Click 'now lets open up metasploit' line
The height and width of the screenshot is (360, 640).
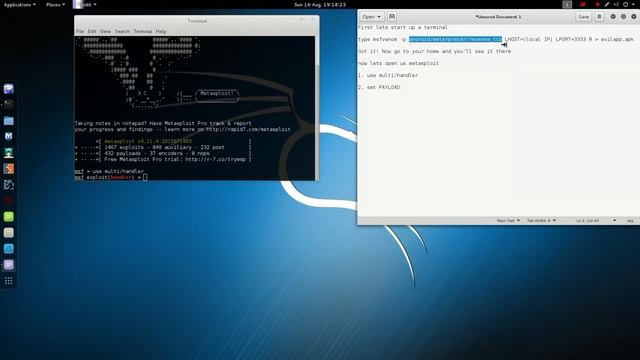coord(398,63)
